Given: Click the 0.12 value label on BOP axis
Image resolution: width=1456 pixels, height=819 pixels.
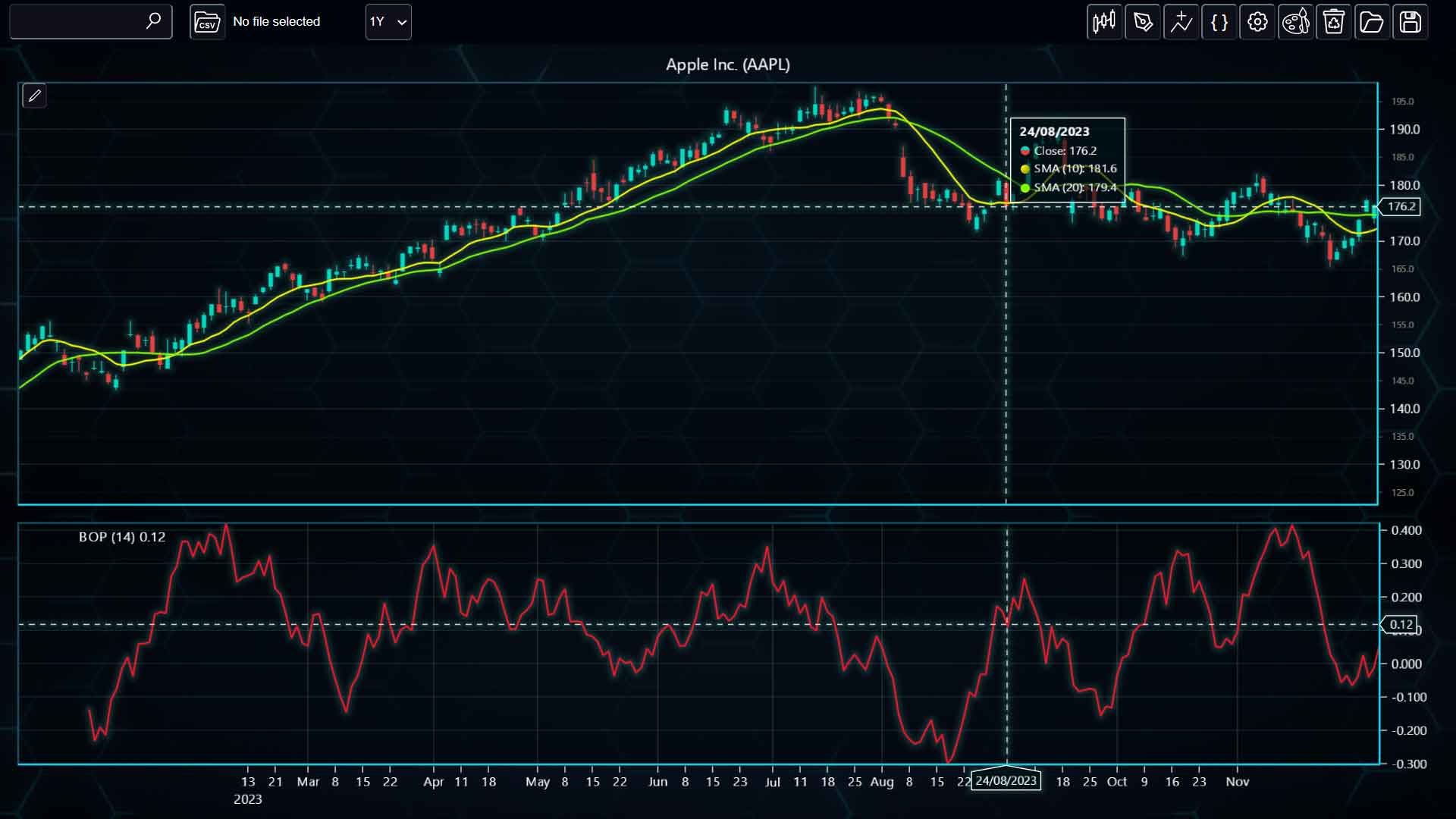Looking at the screenshot, I should click(x=1401, y=625).
